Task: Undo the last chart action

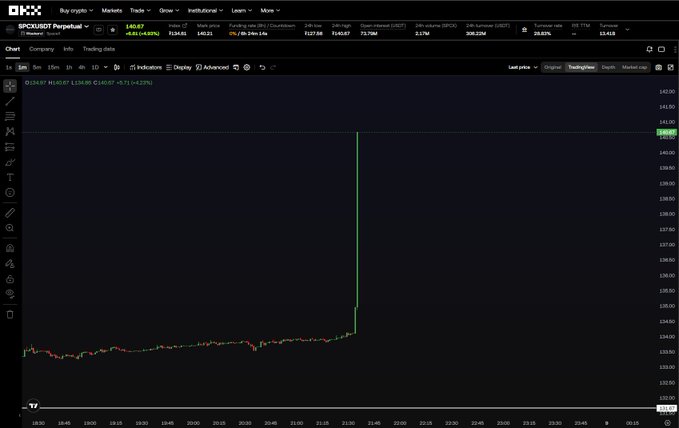Action: click(x=262, y=67)
